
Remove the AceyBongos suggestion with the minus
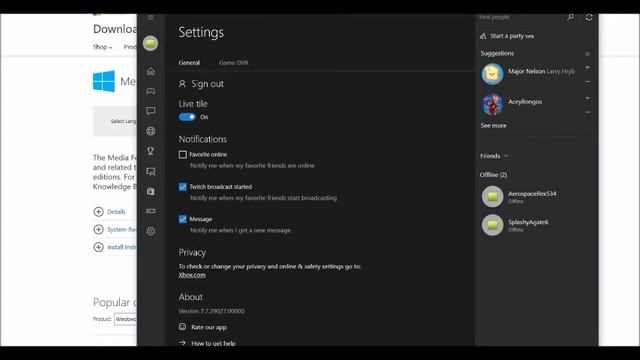(587, 112)
